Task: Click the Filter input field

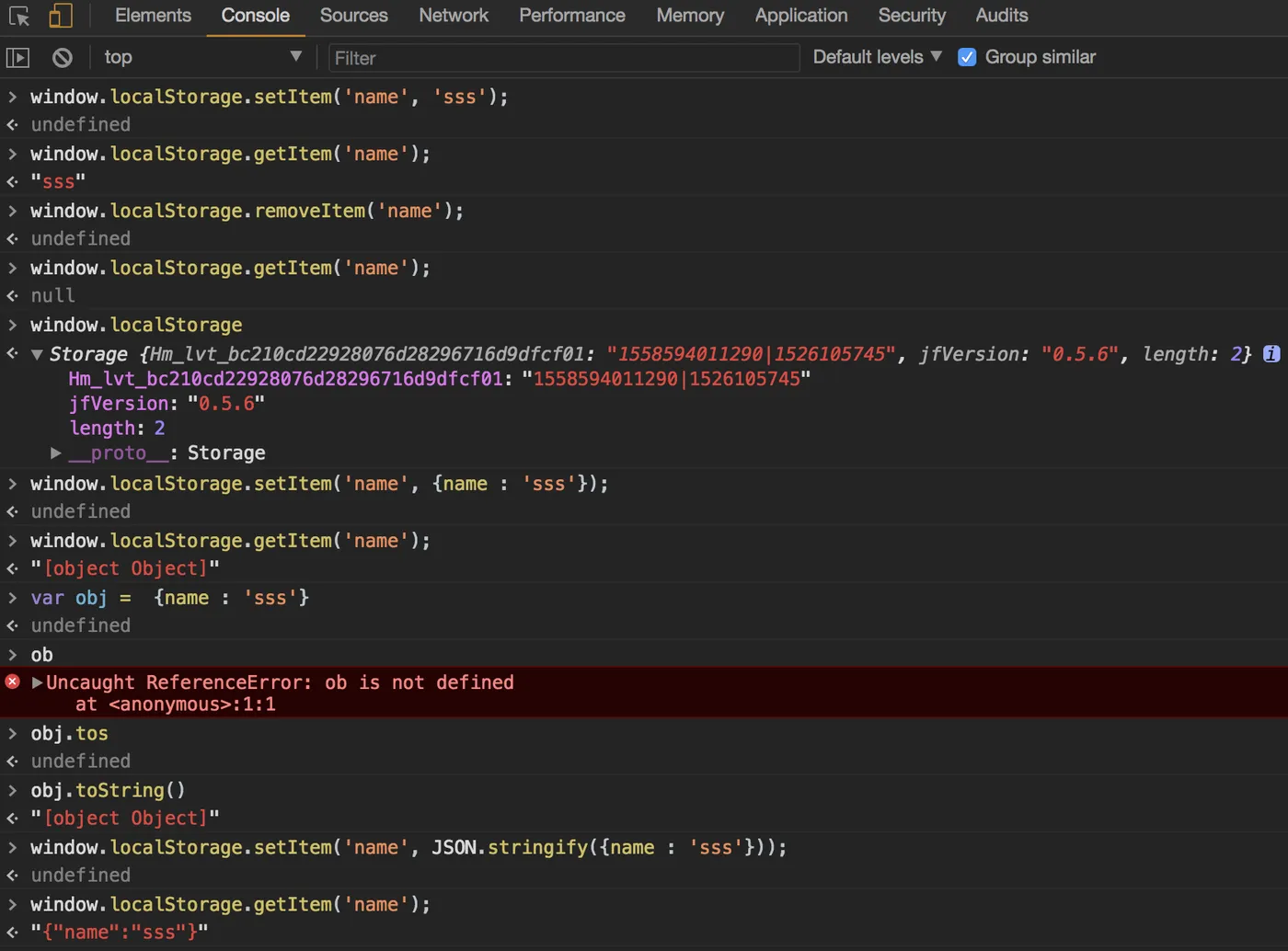Action: (x=564, y=58)
